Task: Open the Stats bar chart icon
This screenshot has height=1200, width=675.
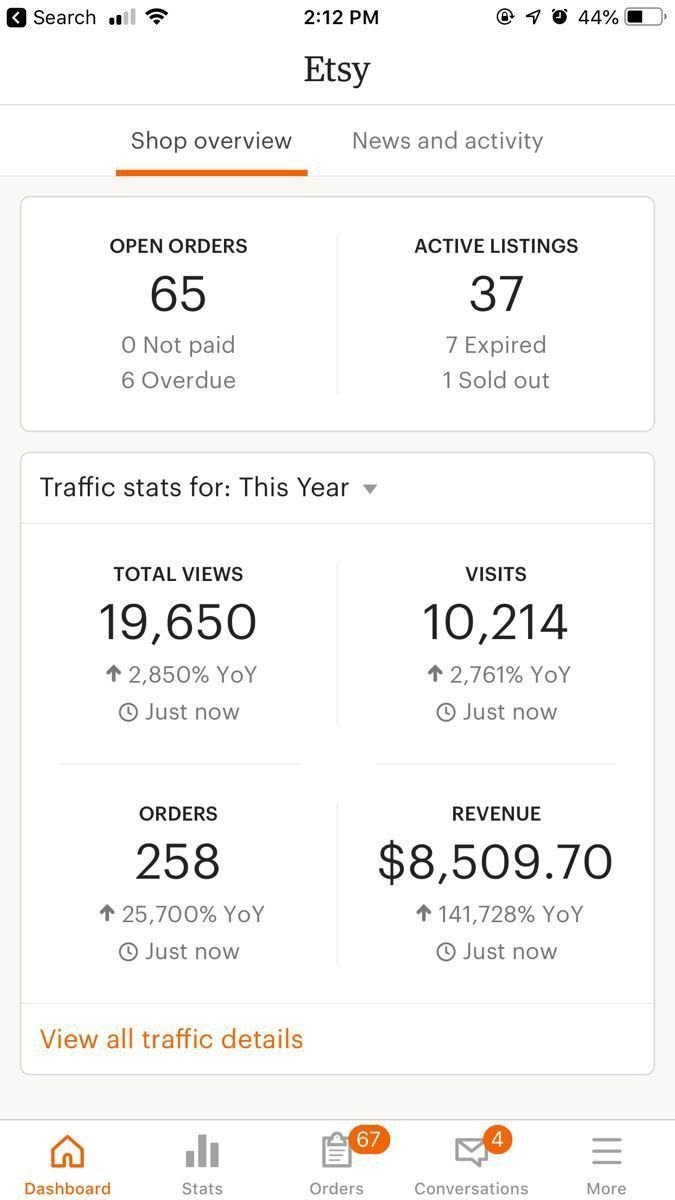Action: (x=202, y=1152)
